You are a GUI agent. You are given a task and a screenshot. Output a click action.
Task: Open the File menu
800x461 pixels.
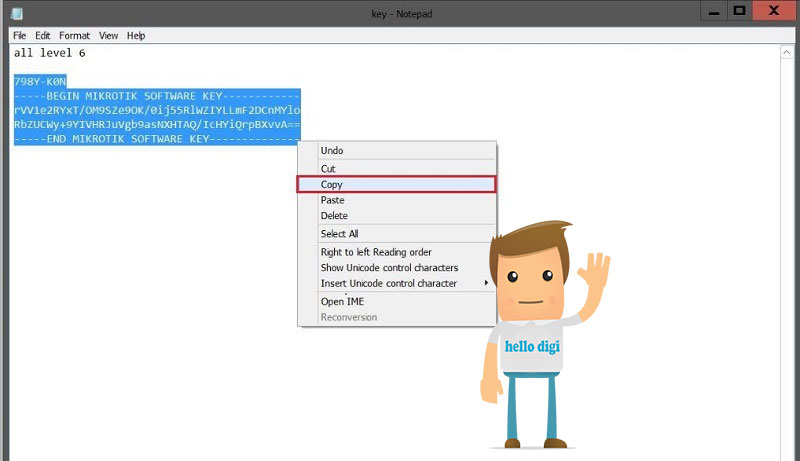pyautogui.click(x=19, y=36)
